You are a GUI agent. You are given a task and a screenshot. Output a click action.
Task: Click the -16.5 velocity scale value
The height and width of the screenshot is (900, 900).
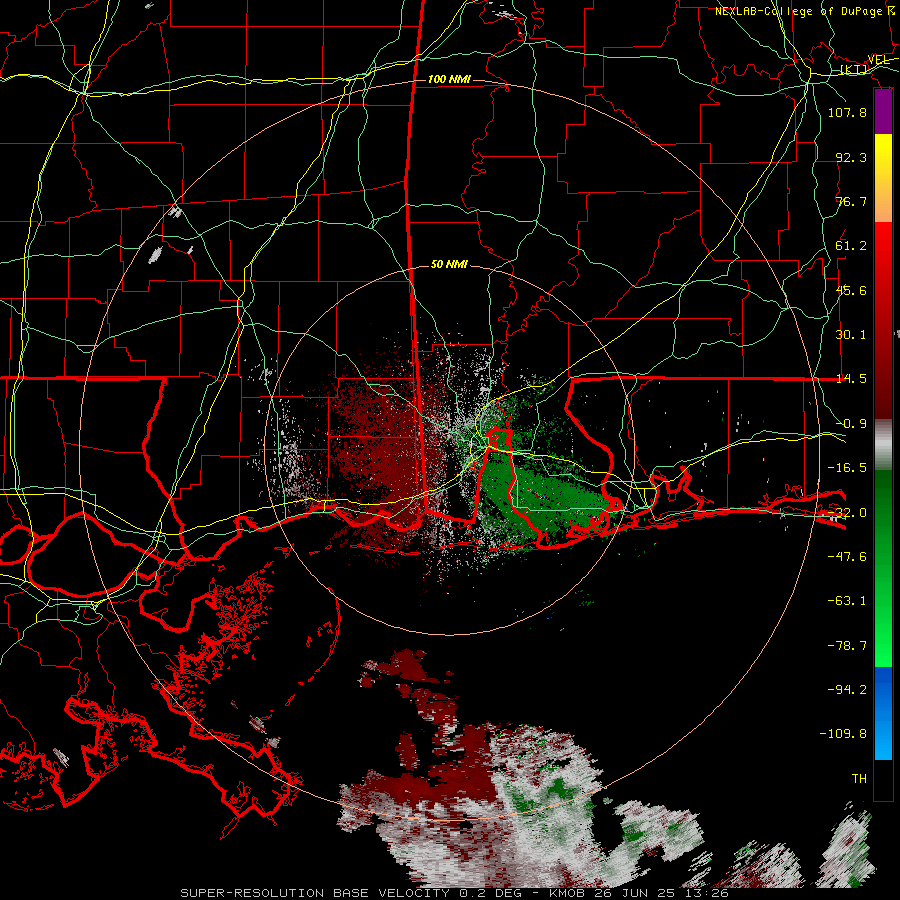pos(847,468)
